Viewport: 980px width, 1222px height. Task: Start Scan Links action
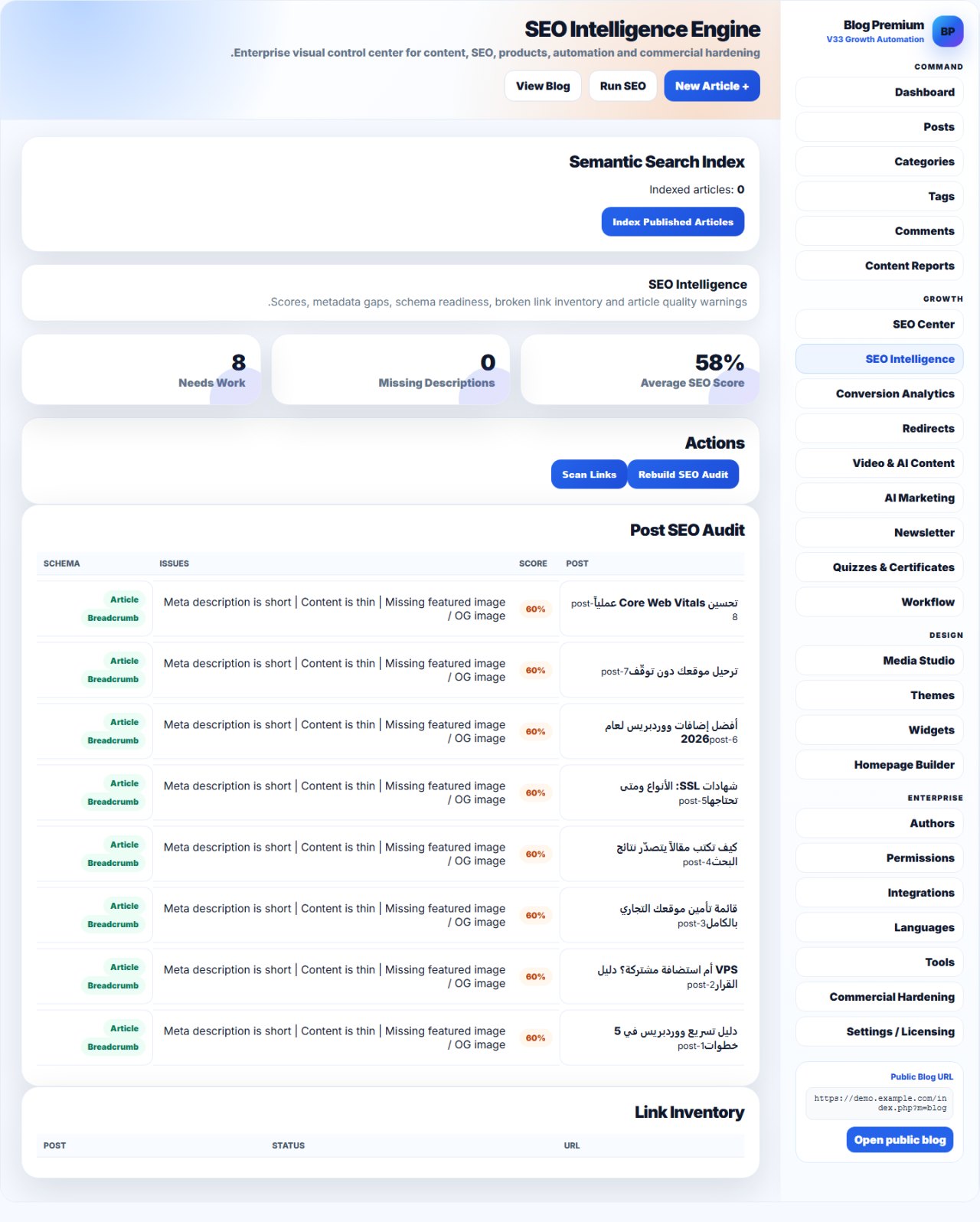click(x=589, y=475)
